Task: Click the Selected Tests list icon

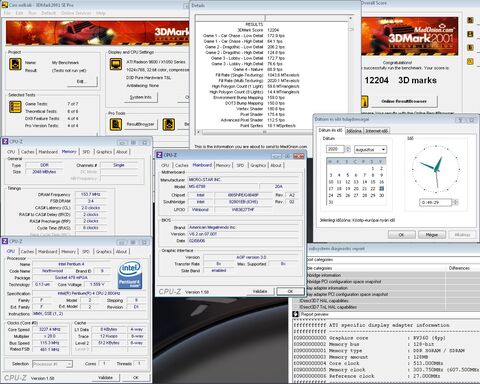Action: click(x=15, y=107)
